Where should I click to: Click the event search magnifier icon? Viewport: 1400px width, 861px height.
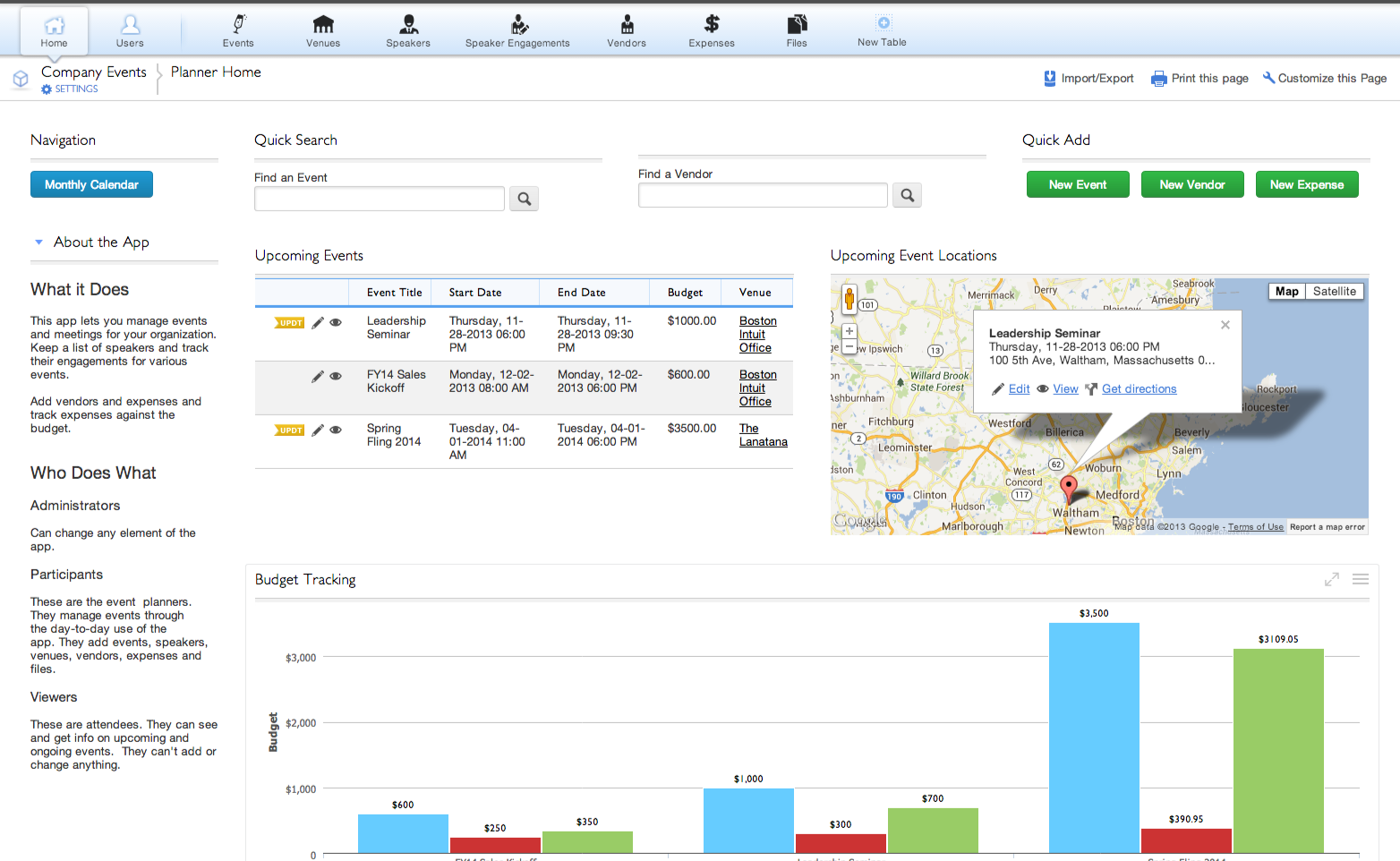tap(524, 198)
